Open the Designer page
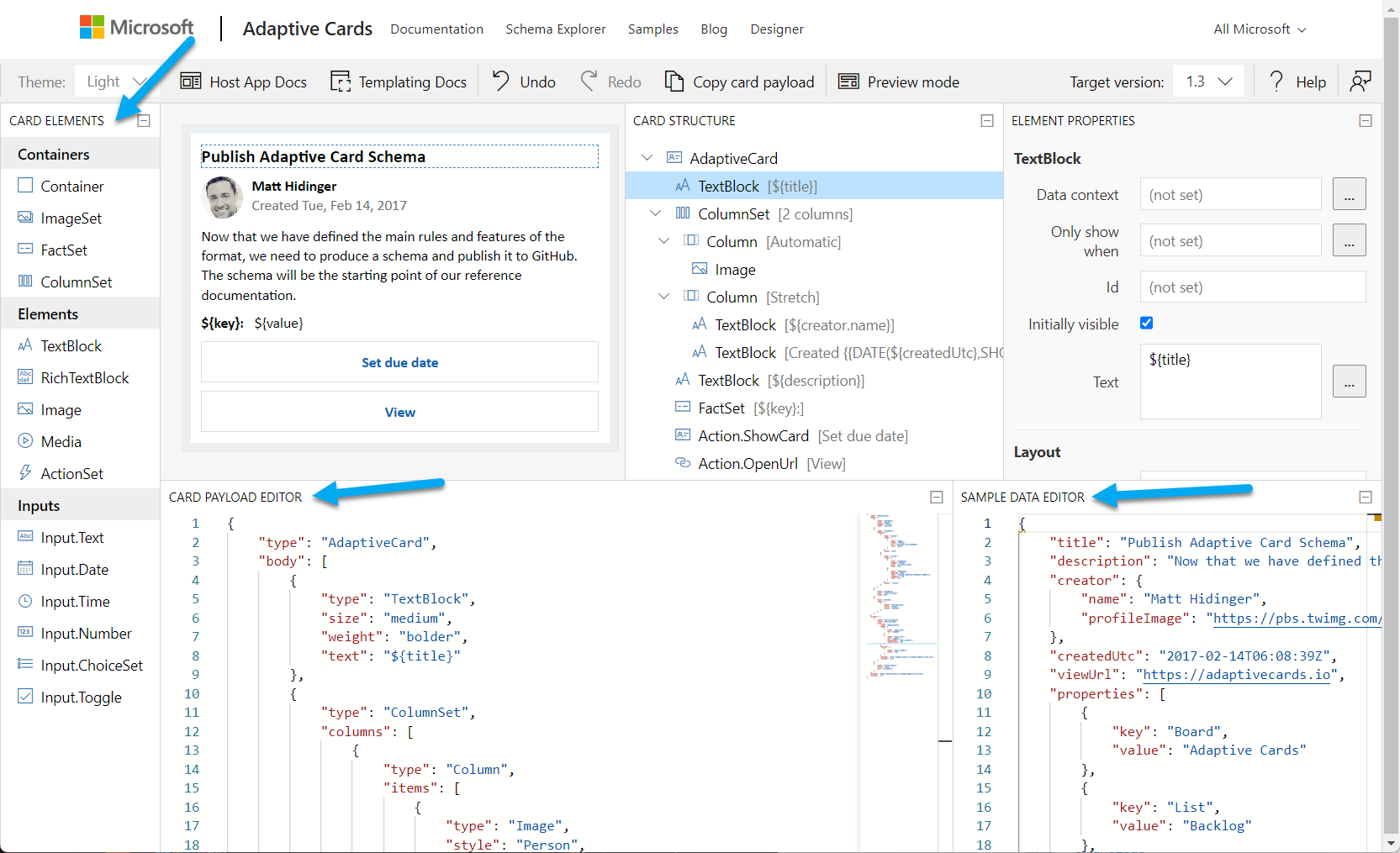The image size is (1400, 853). click(777, 29)
